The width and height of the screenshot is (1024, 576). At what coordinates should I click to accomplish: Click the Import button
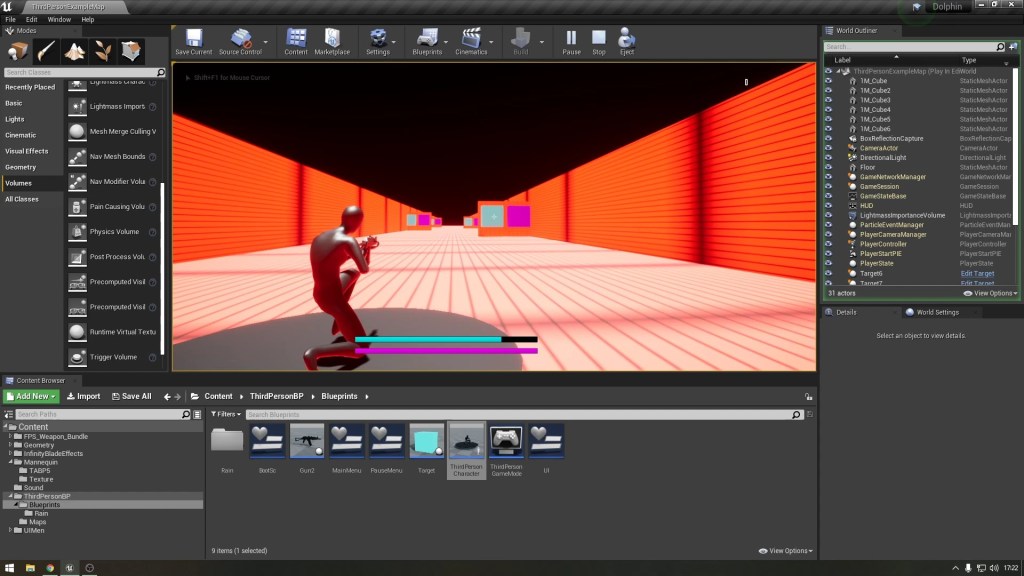[x=84, y=396]
